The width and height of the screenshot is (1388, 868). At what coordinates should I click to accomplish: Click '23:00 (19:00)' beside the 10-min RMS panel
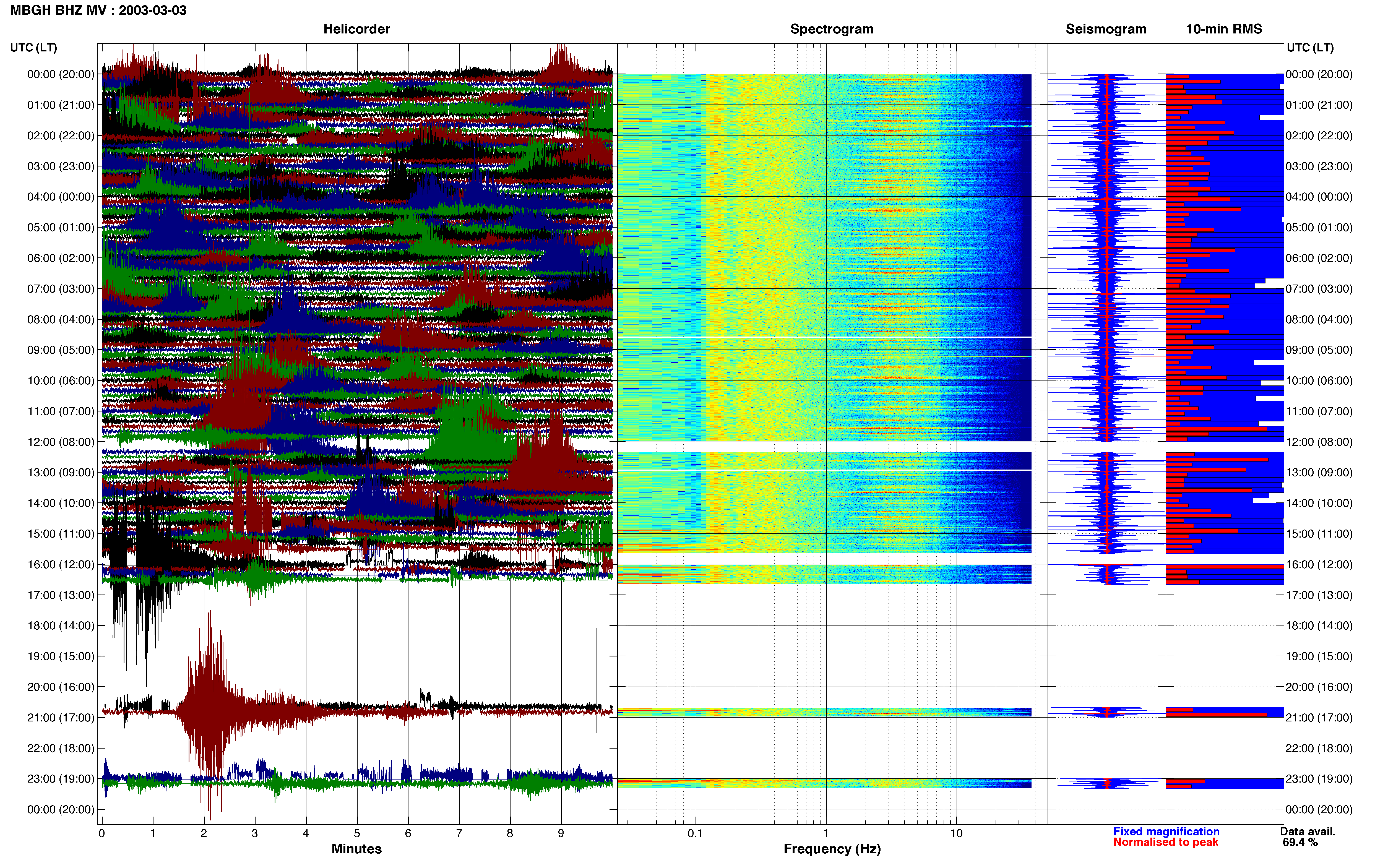1319,779
